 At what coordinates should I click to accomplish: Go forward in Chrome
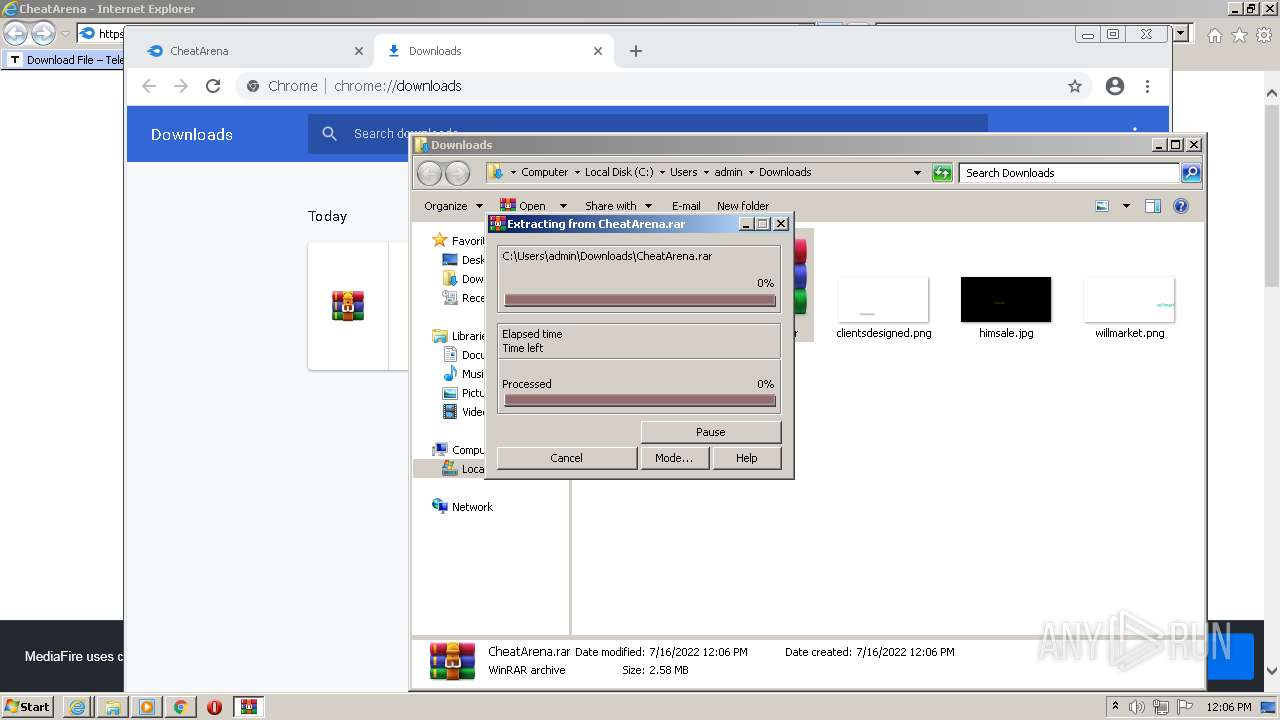click(181, 86)
